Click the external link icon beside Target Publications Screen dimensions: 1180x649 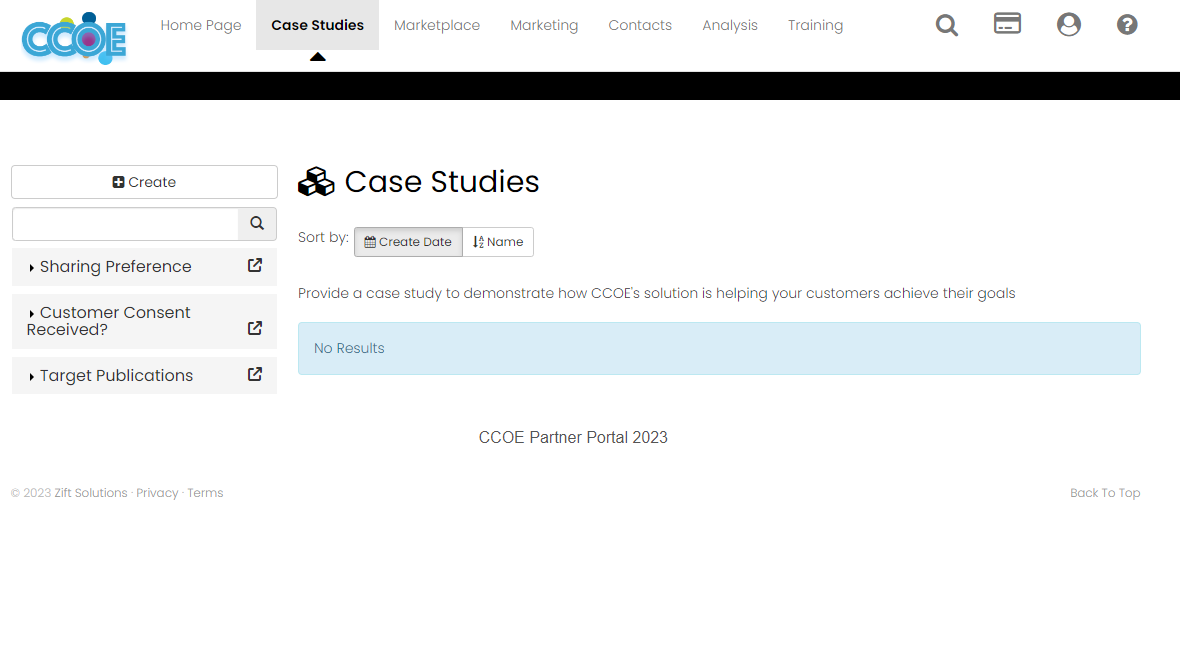(x=253, y=374)
